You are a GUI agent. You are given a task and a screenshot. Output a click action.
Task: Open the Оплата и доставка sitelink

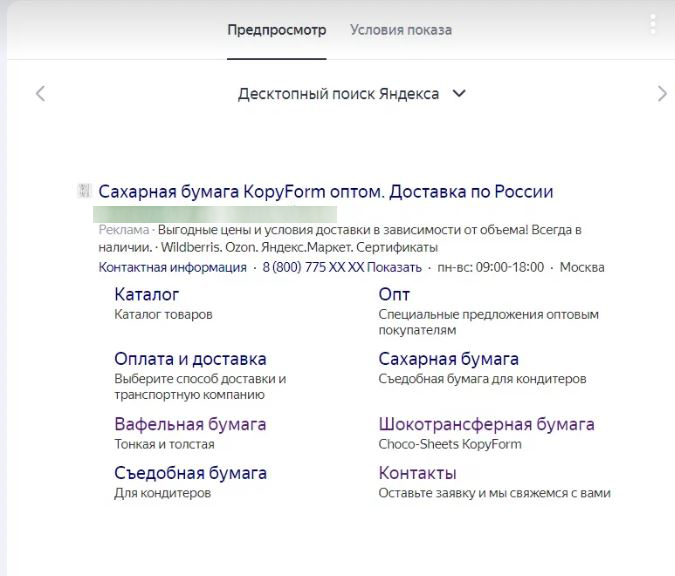[190, 359]
